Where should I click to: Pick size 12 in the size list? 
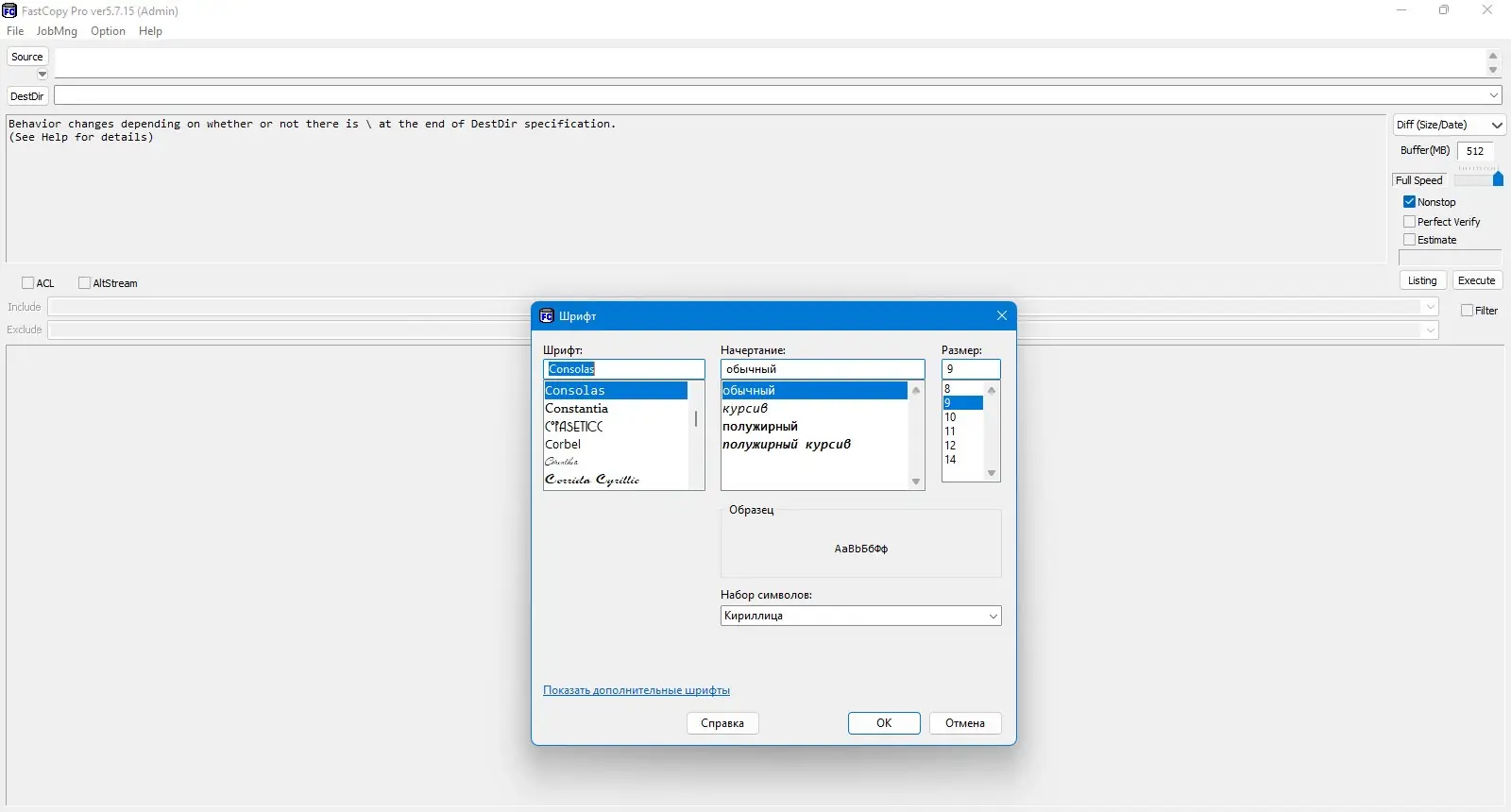pos(963,446)
